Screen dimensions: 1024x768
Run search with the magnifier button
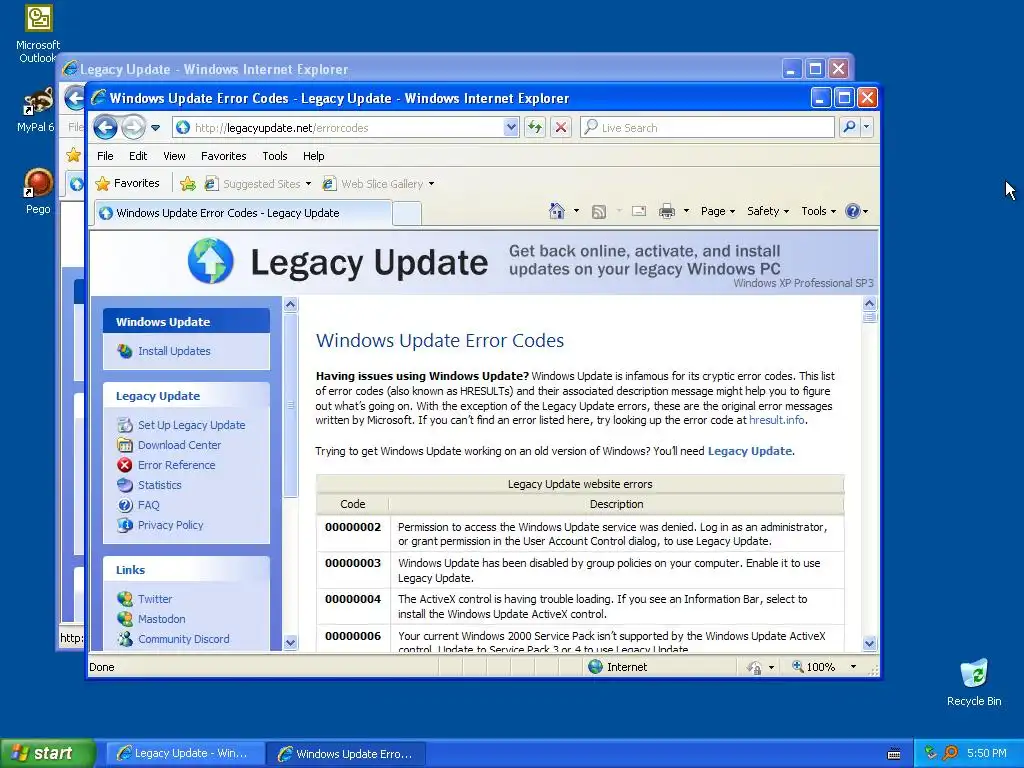[x=850, y=127]
